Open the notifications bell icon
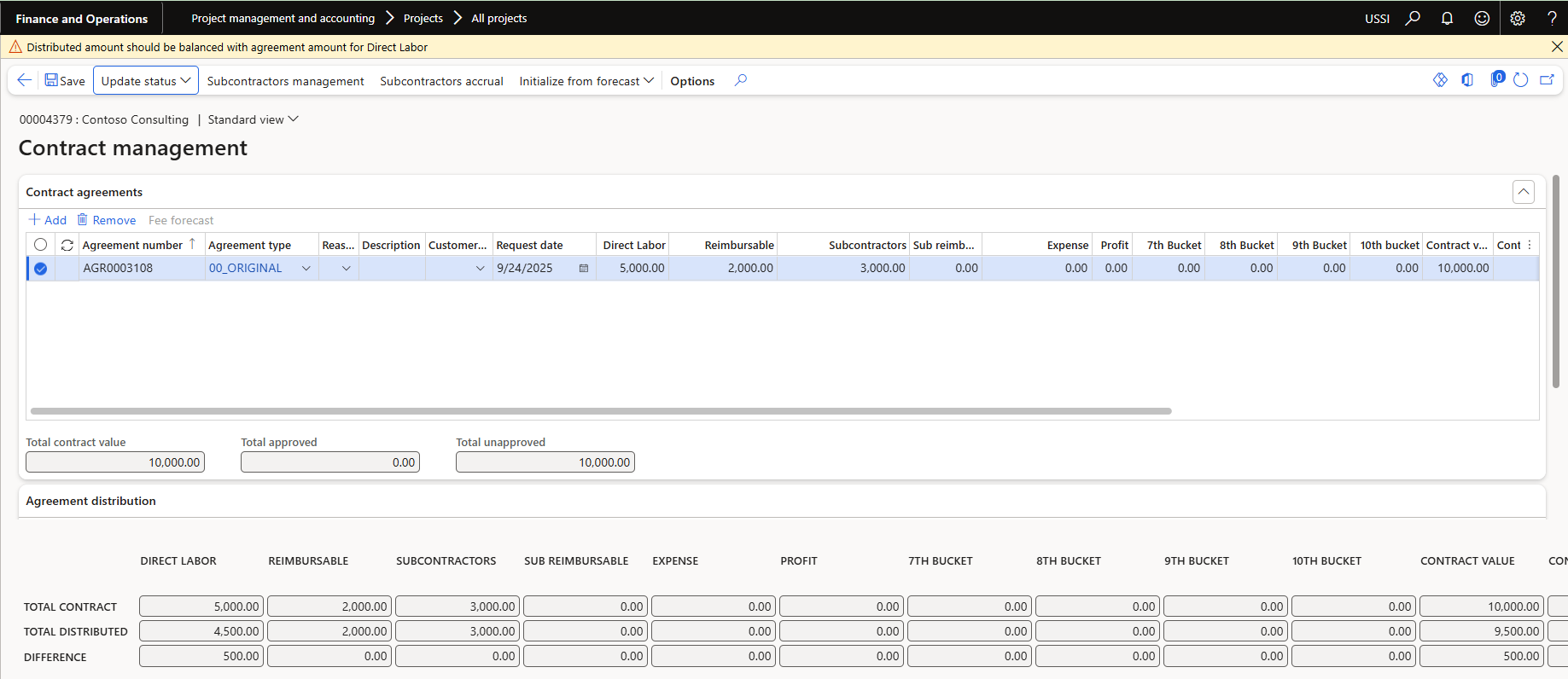 pos(1447,18)
